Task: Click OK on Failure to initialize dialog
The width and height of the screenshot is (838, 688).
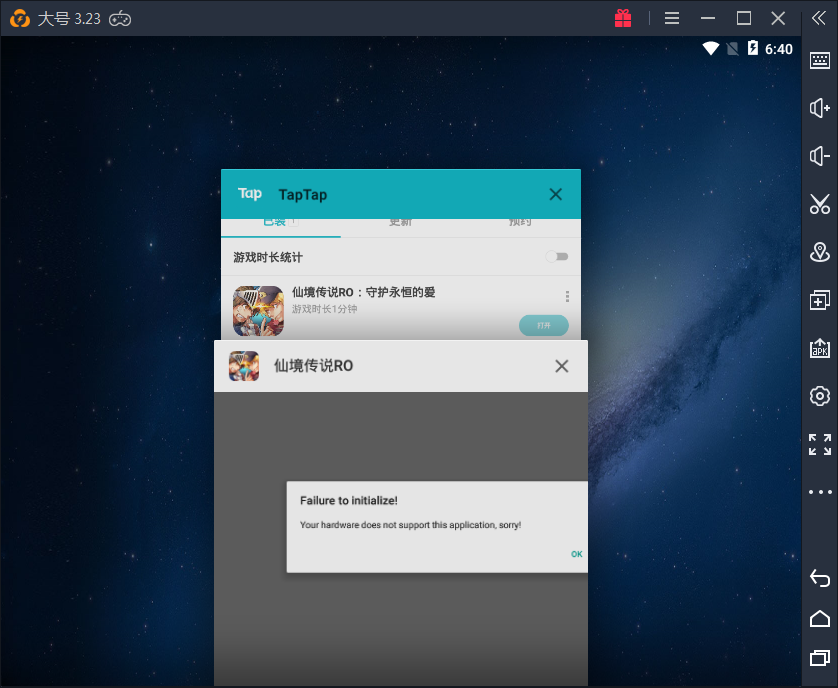Action: [x=576, y=554]
